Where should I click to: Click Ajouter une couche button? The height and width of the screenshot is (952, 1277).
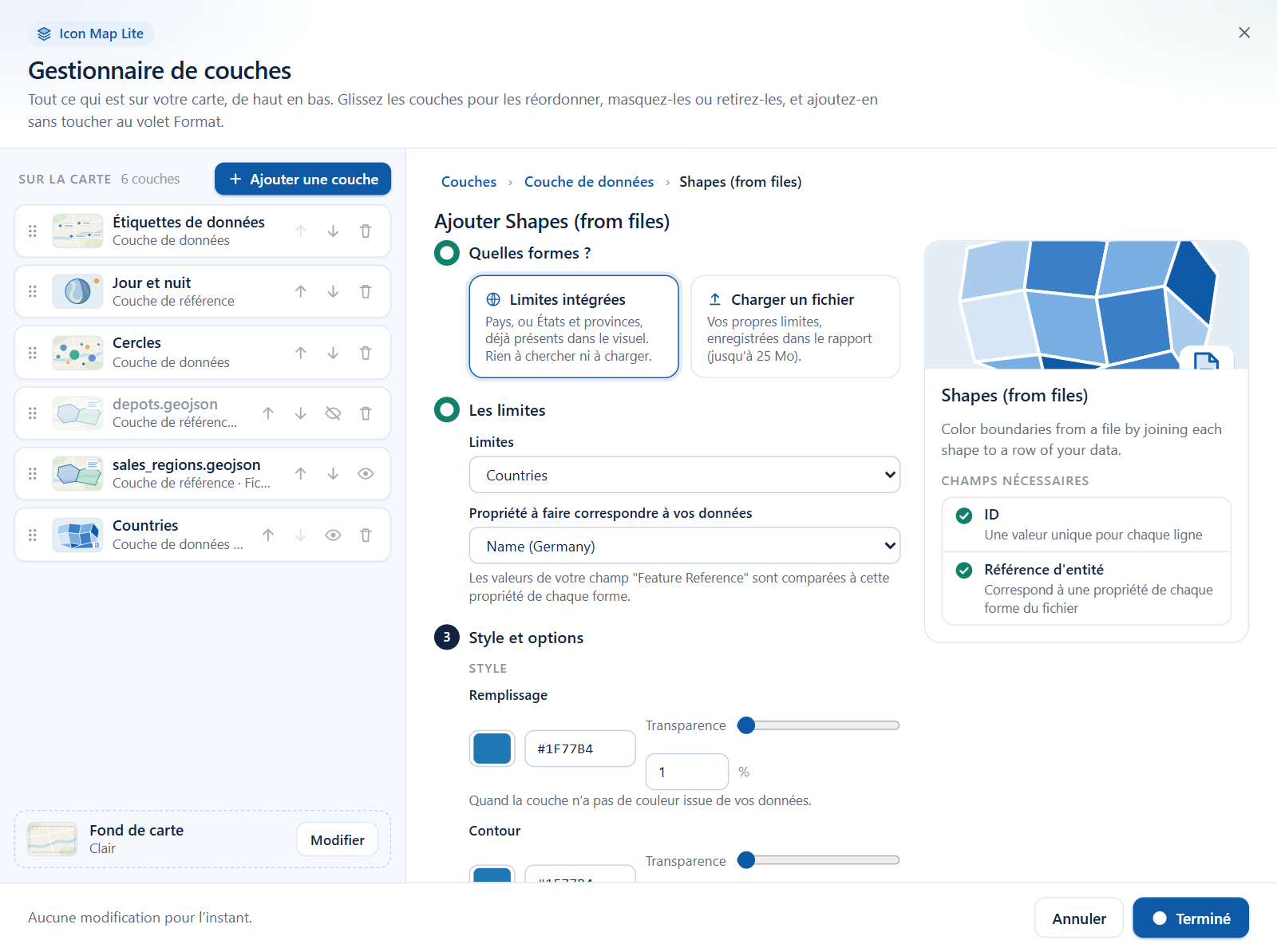coord(303,179)
